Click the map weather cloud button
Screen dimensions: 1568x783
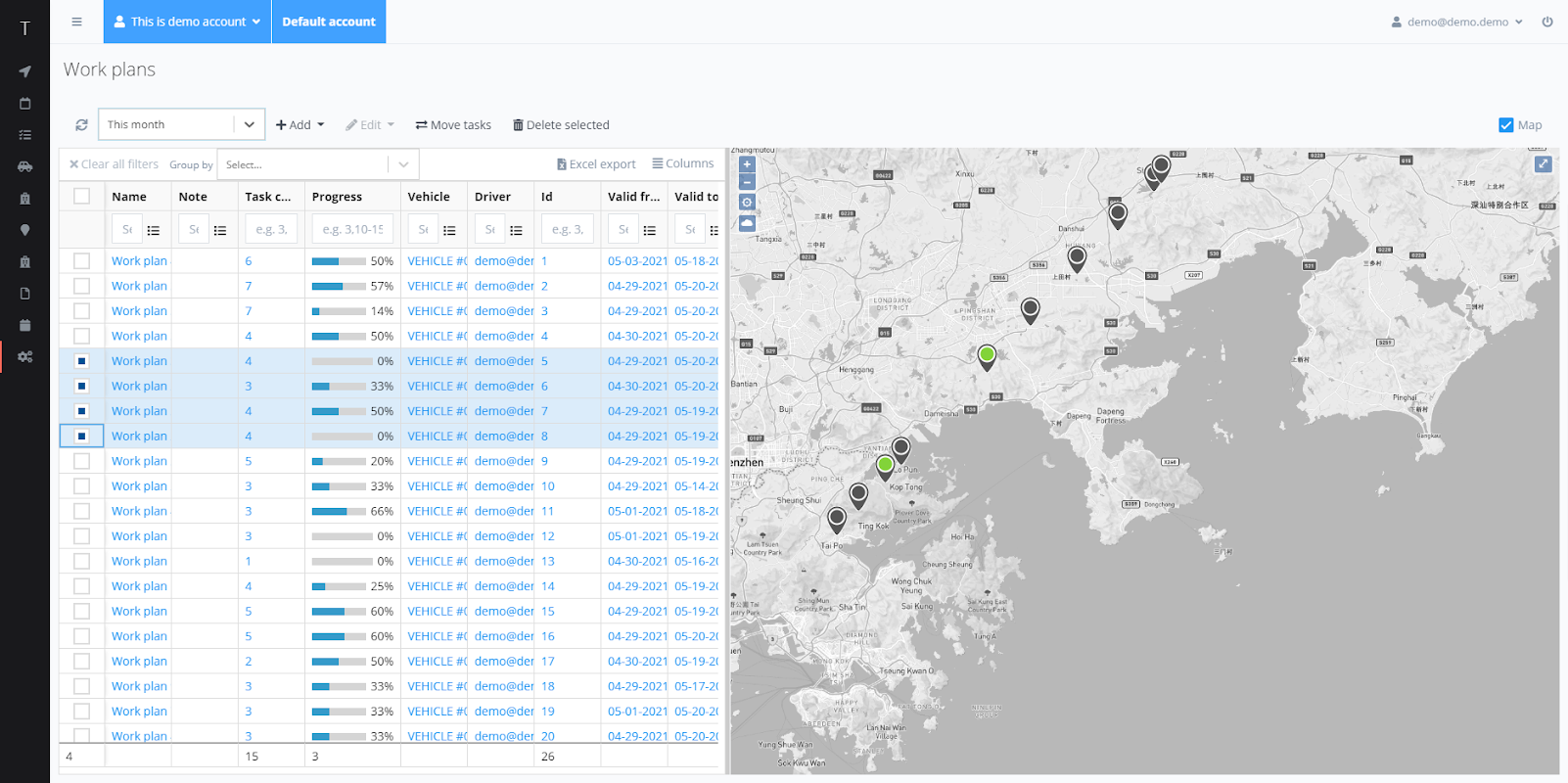coord(747,223)
